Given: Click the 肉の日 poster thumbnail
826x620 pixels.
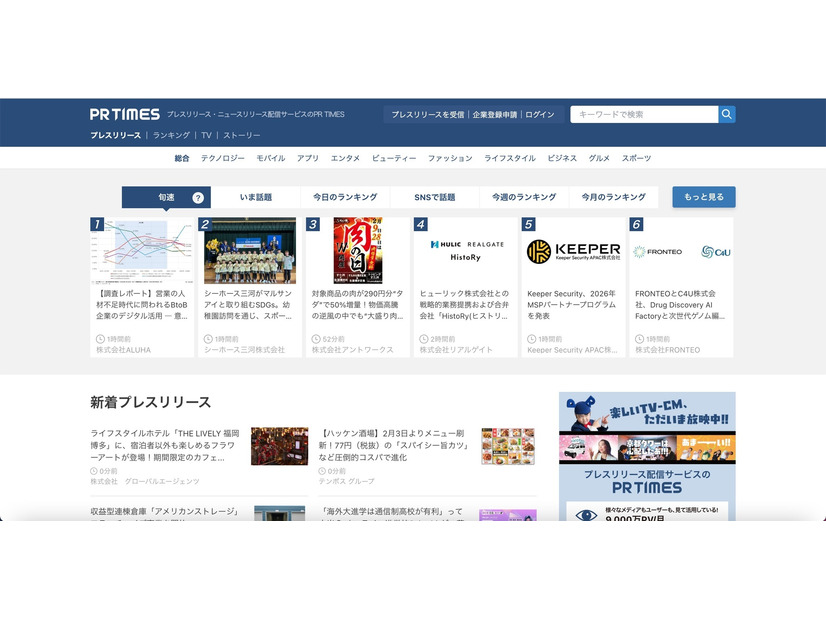Looking at the screenshot, I should tap(358, 251).
